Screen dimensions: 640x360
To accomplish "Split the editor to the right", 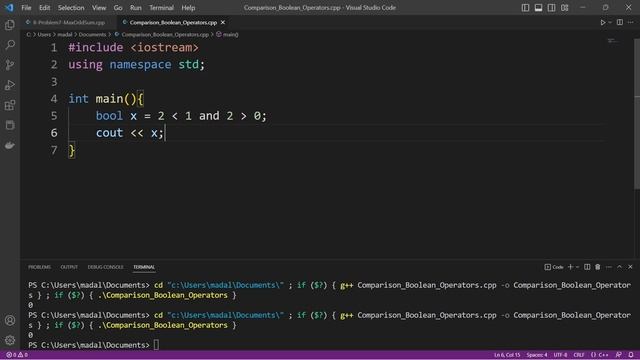I will [x=620, y=22].
